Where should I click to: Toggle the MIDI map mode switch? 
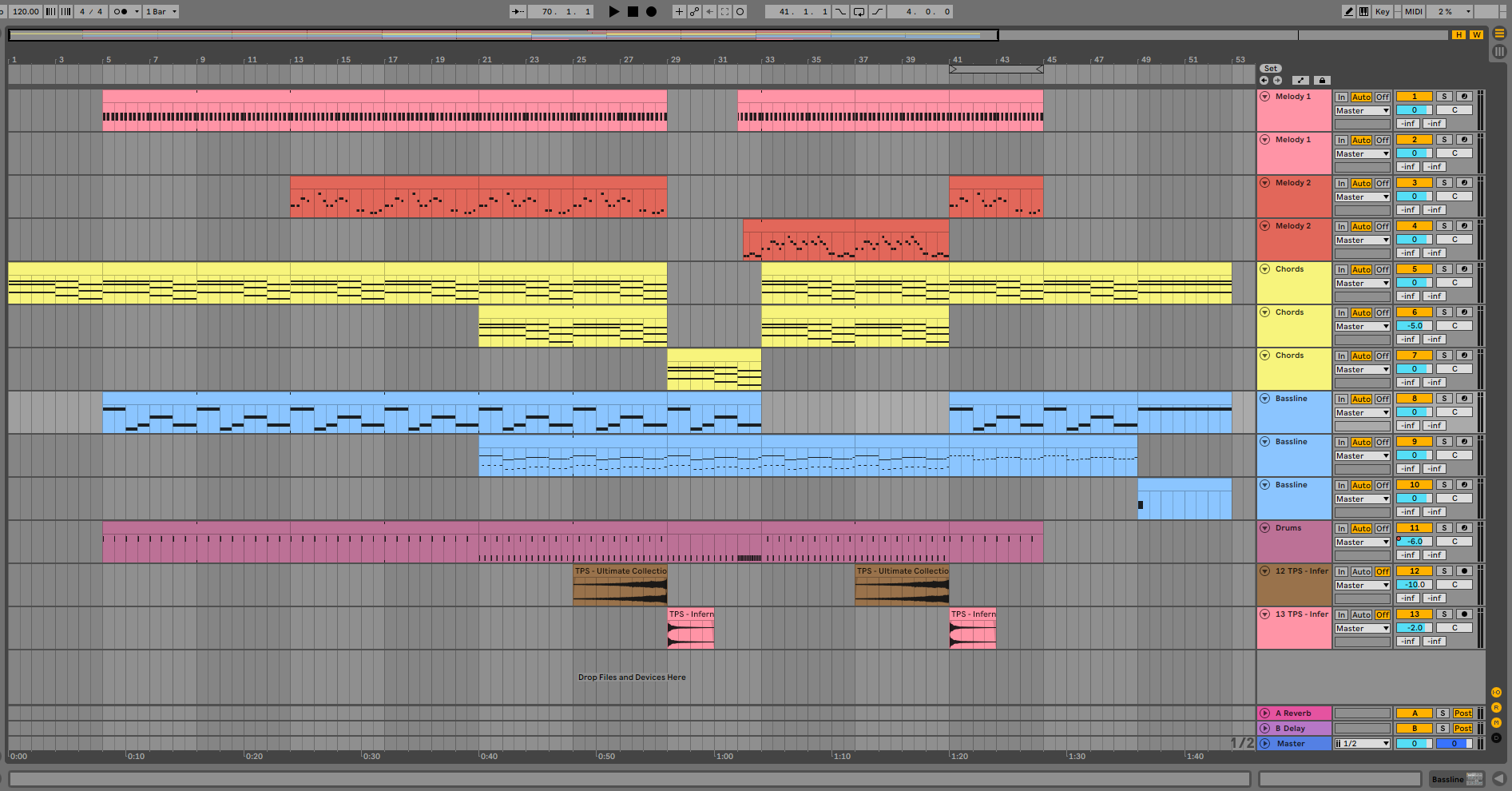(x=1414, y=11)
